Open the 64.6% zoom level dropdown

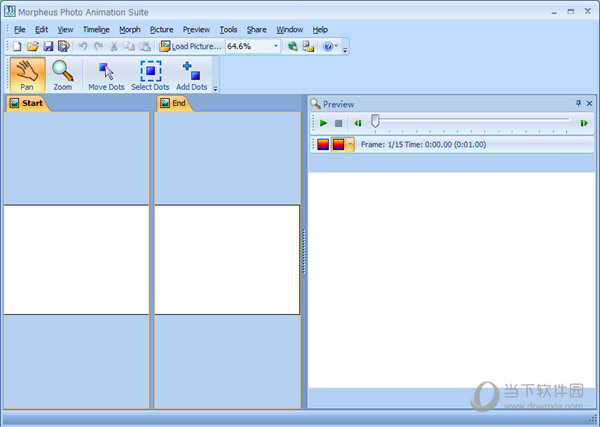point(276,46)
